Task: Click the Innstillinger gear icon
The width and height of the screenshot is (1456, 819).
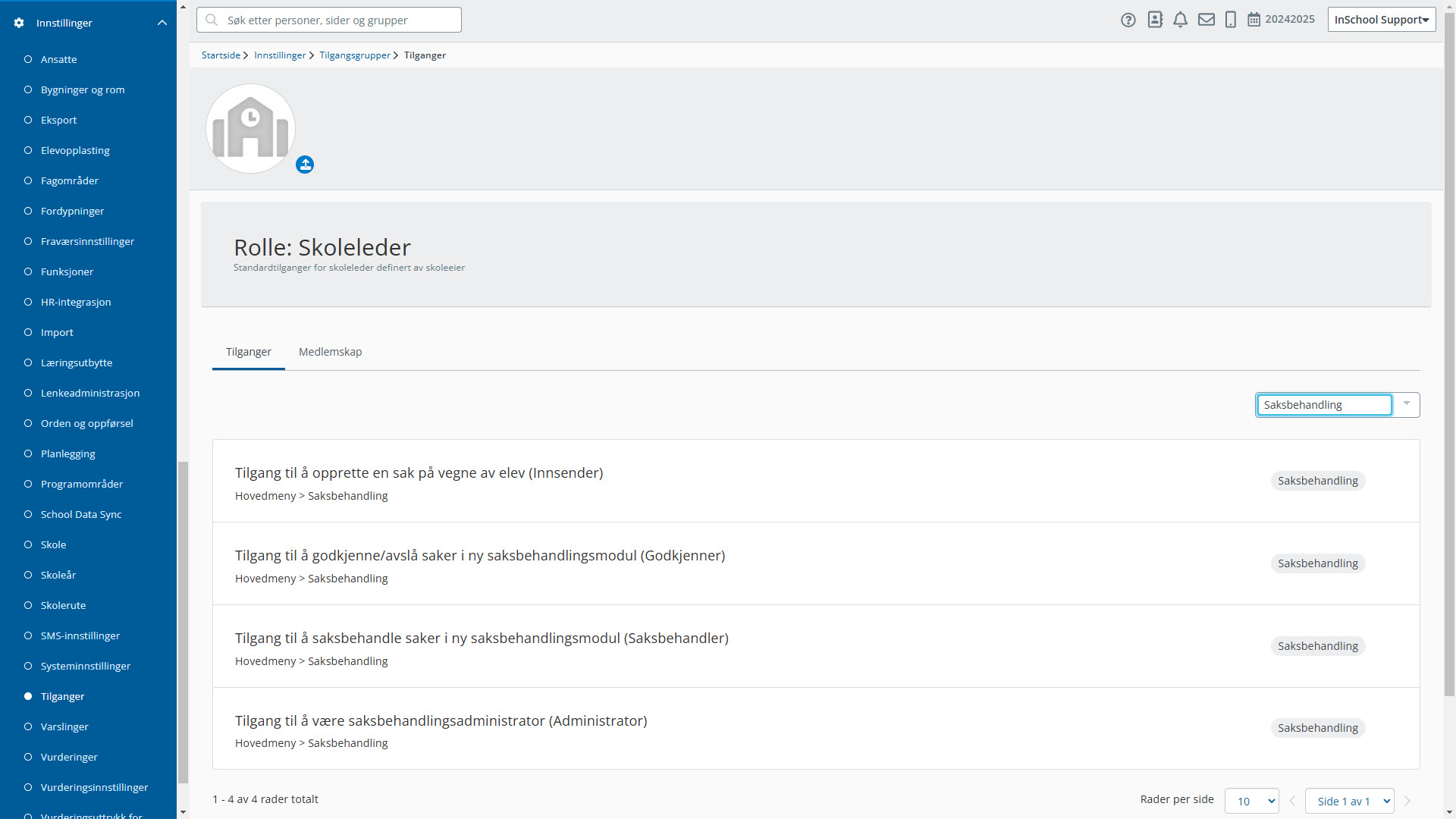Action: coord(19,23)
